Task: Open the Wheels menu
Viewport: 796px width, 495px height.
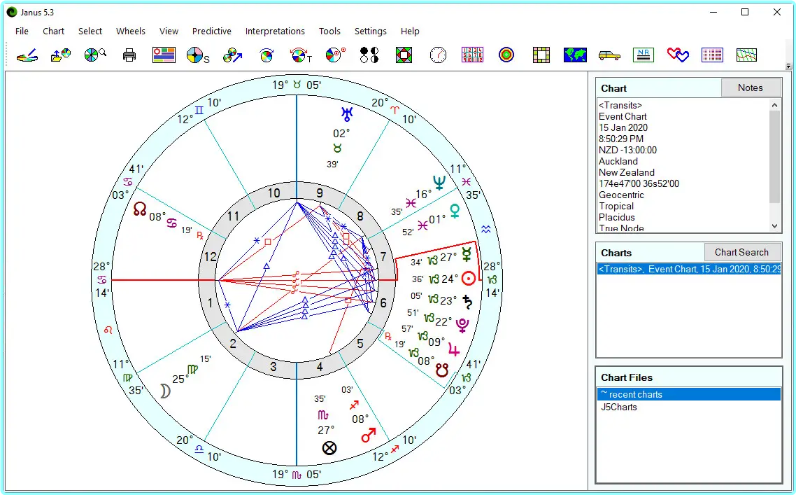Action: (x=130, y=31)
